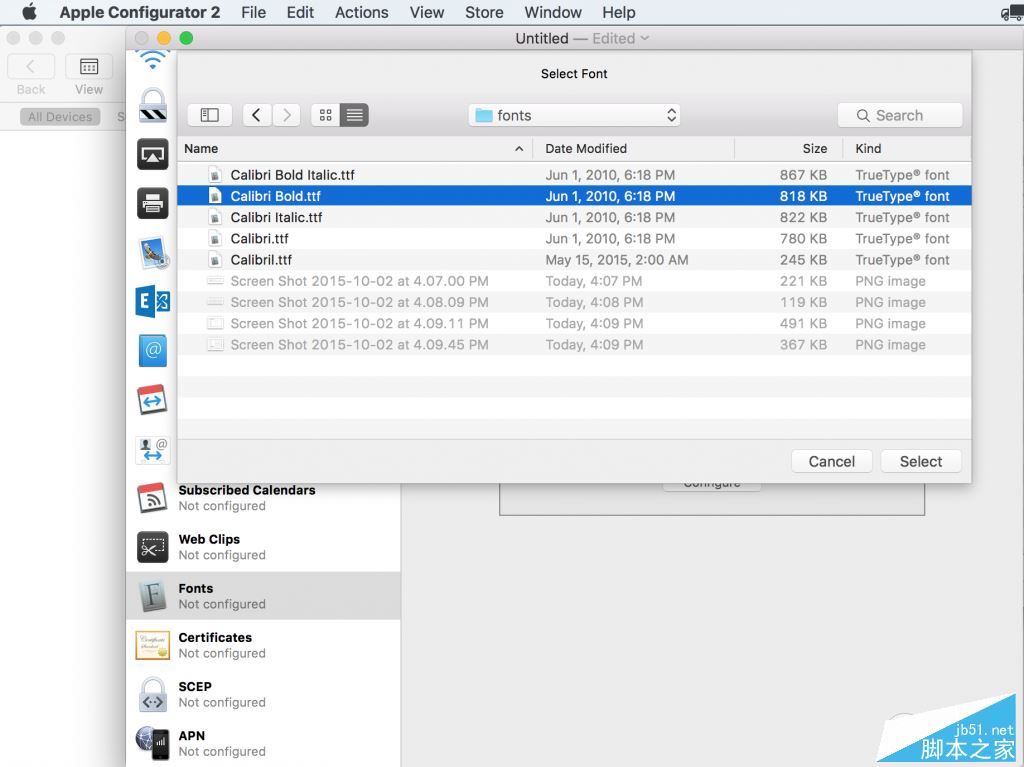Image resolution: width=1024 pixels, height=767 pixels.
Task: Select the Calibri Bold.ttf row
Action: (574, 196)
